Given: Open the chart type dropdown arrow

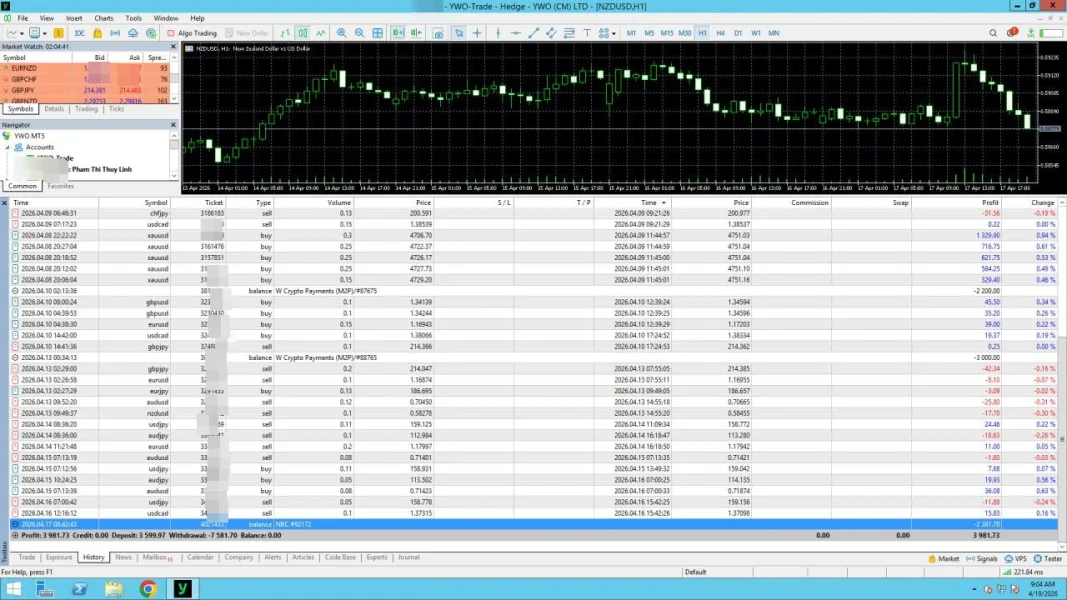Looking at the screenshot, I should coord(22,33).
